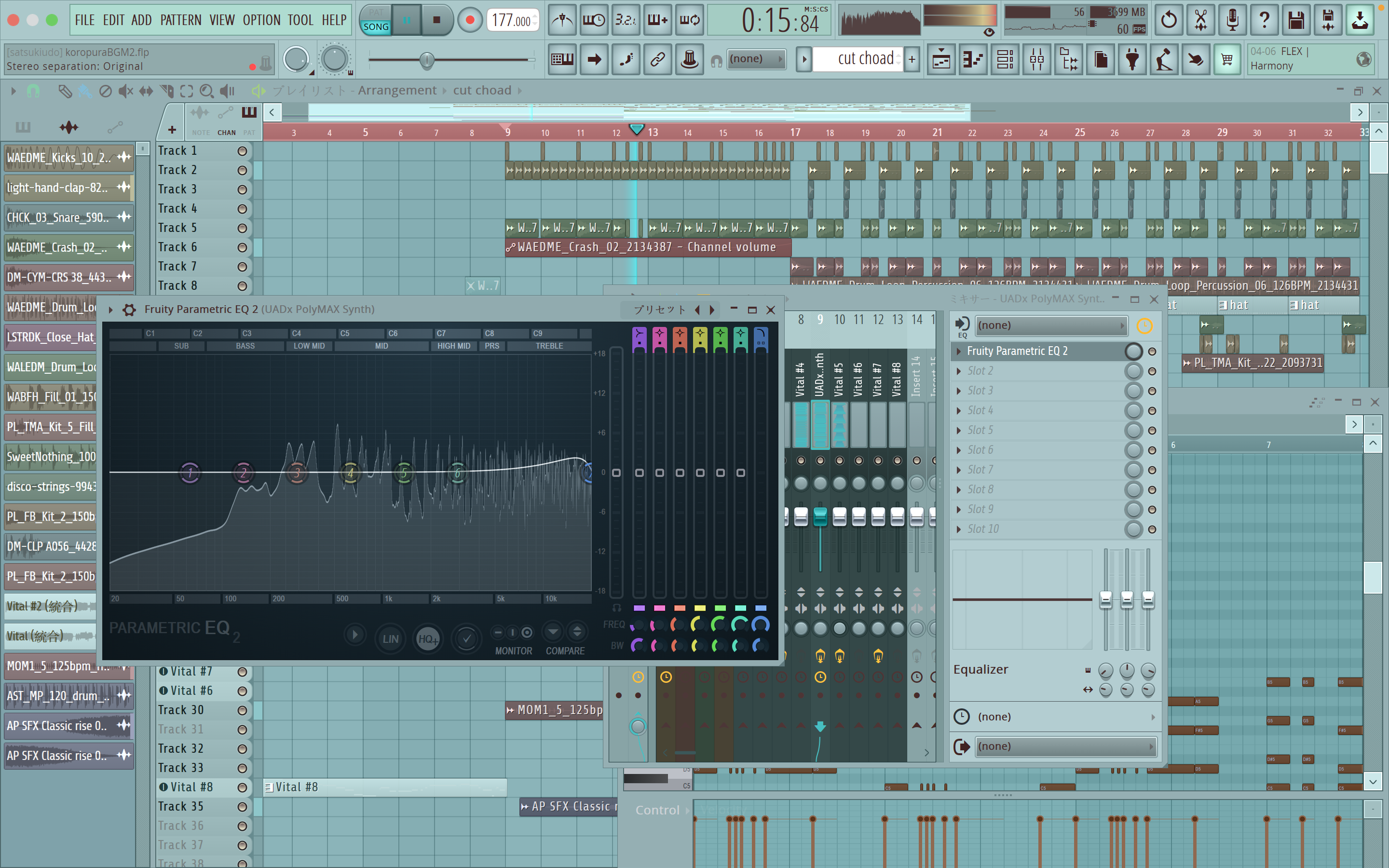1389x868 pixels.
Task: Click the metronome icon
Action: pyautogui.click(x=562, y=20)
